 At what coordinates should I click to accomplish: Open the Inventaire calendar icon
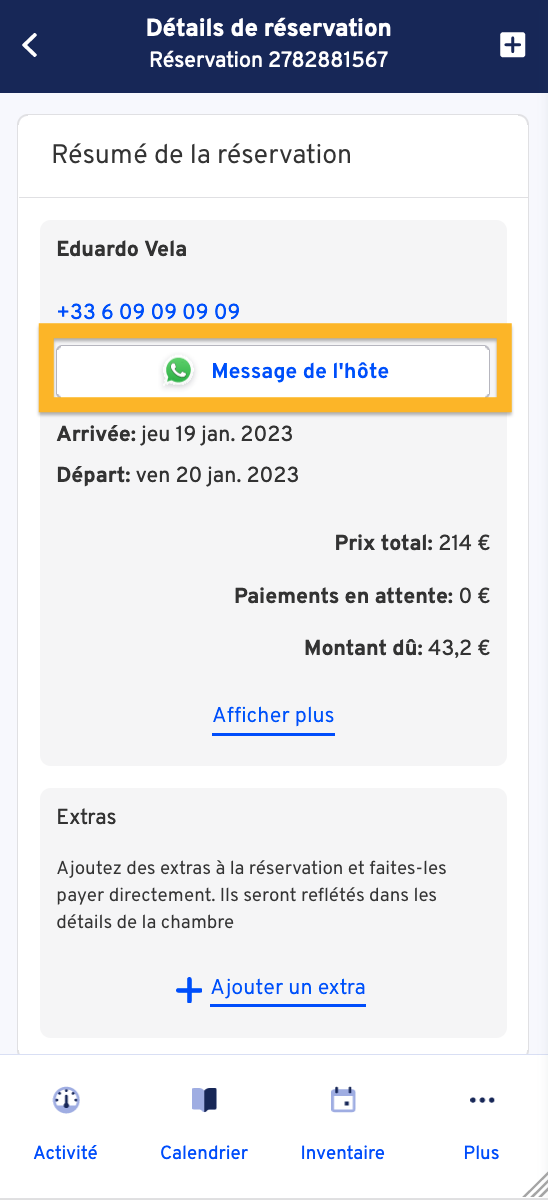343,1100
